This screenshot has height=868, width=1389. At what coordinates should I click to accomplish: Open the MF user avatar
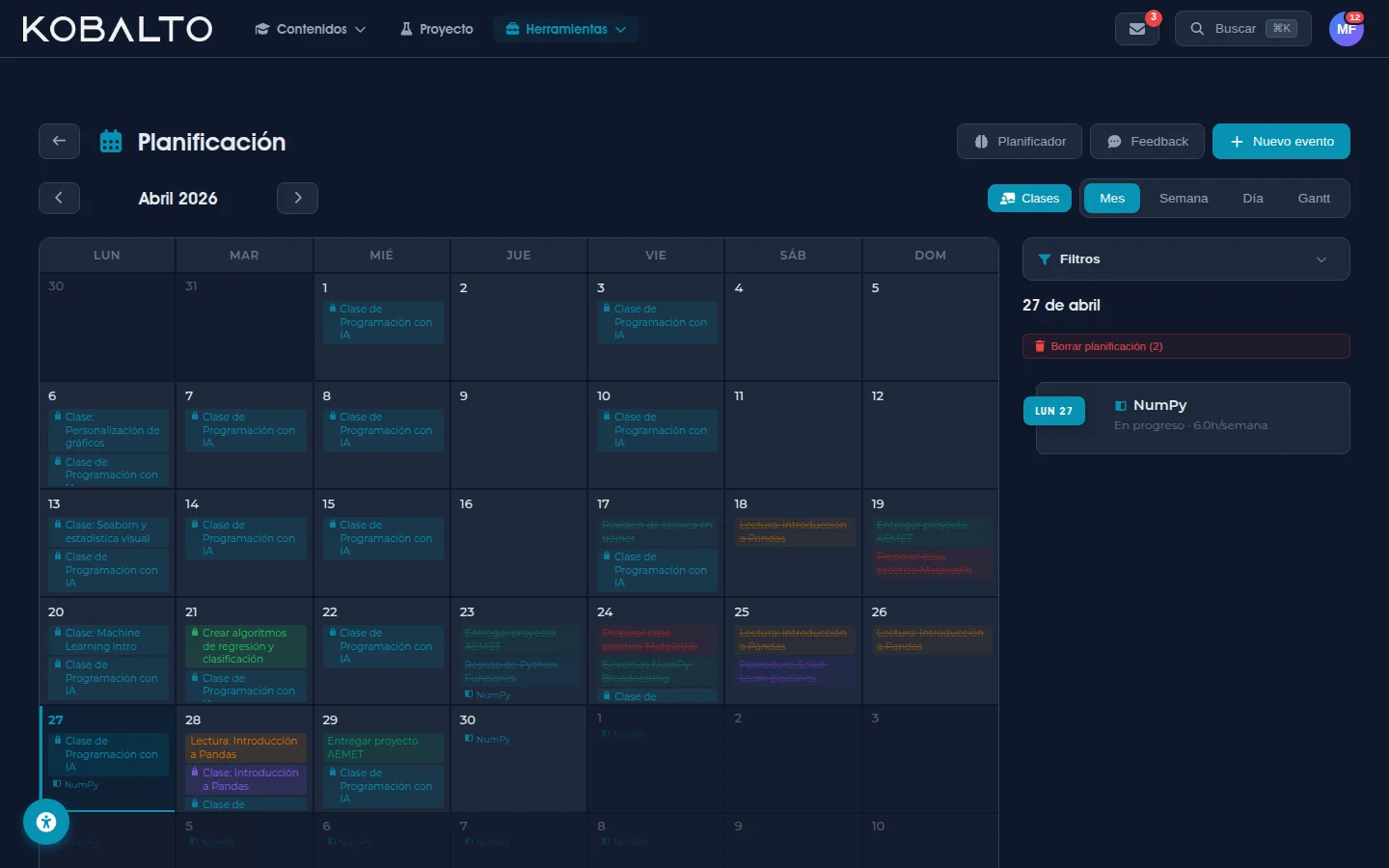coord(1347,29)
